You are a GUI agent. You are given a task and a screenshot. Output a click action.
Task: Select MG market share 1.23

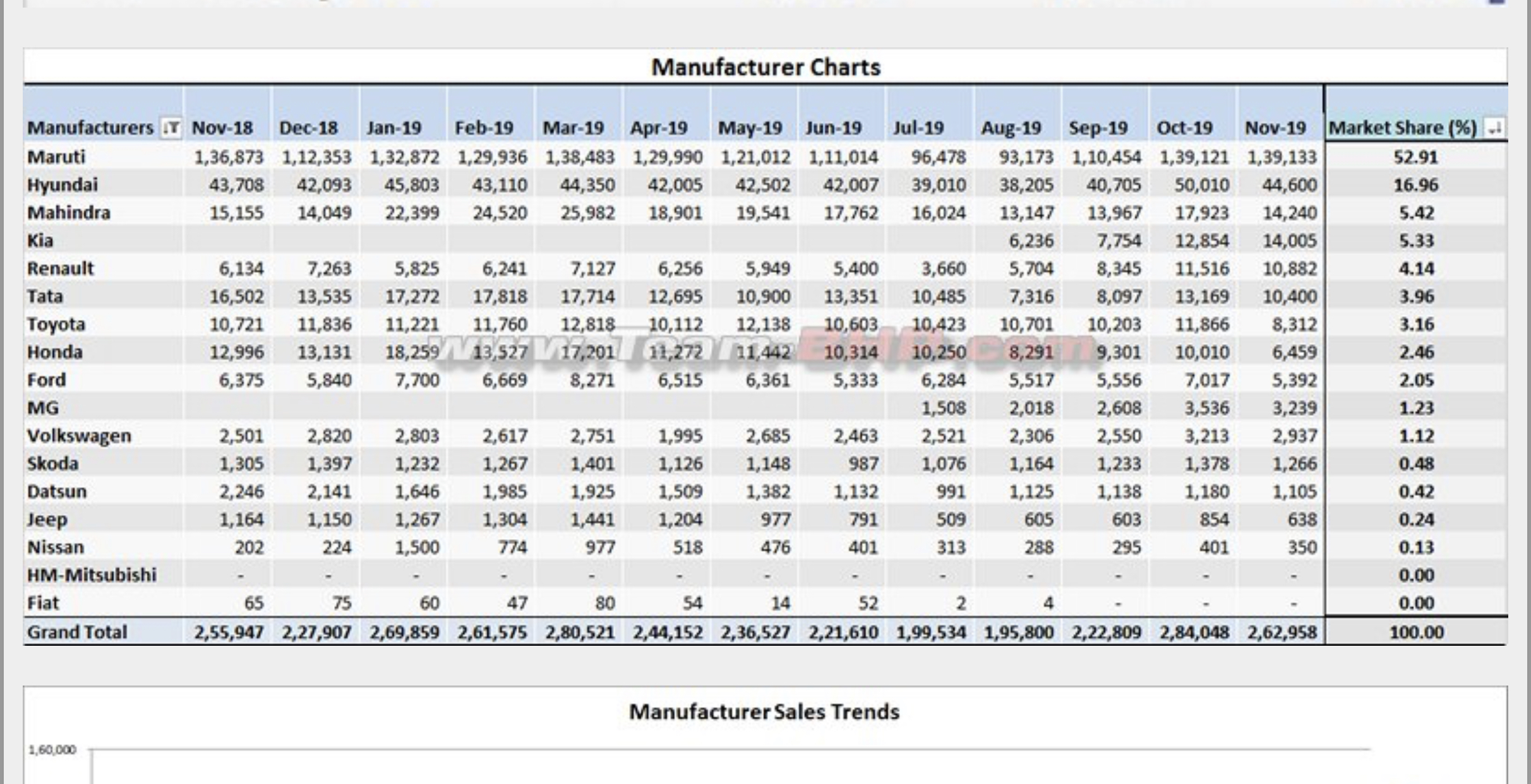[x=1416, y=408]
